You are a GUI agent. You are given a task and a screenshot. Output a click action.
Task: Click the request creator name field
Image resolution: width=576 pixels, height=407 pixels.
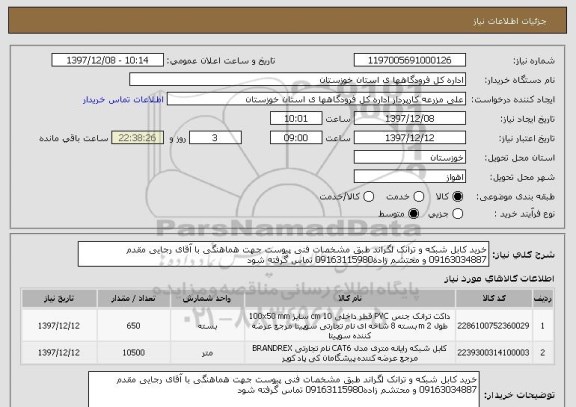pyautogui.click(x=316, y=99)
